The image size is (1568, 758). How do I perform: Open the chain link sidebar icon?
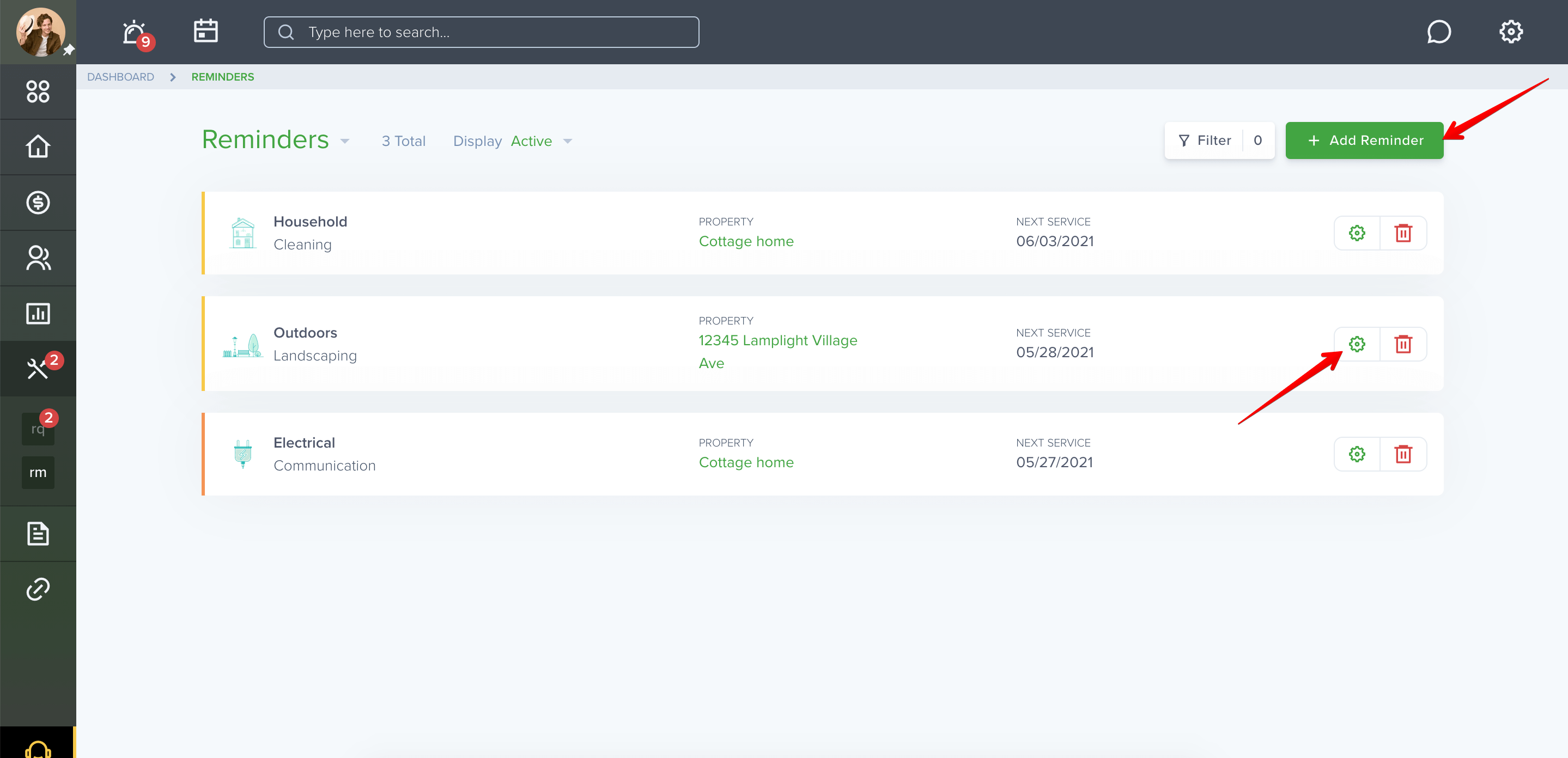pyautogui.click(x=38, y=589)
